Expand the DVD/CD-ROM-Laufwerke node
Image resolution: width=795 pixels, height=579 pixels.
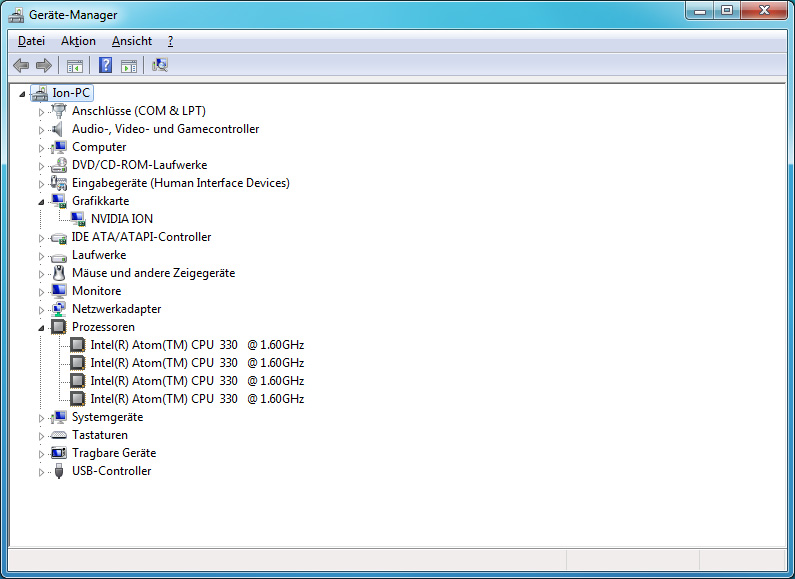pos(42,166)
